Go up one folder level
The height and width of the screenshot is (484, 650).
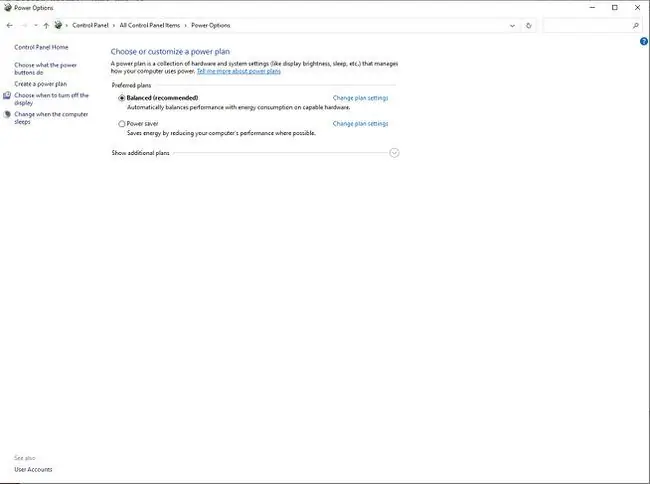coord(46,25)
